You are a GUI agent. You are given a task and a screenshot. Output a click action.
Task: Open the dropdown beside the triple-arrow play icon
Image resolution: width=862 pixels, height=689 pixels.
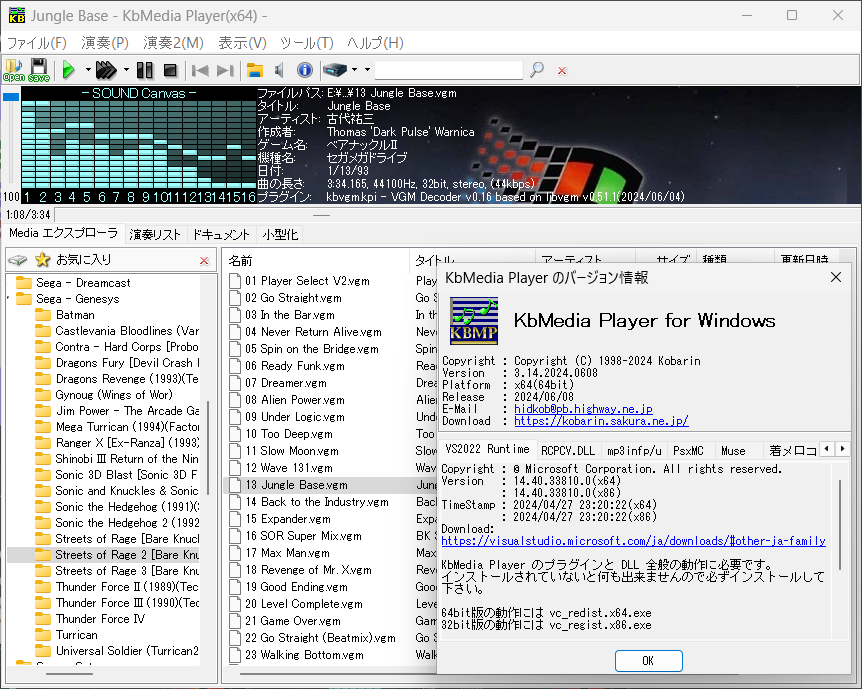click(126, 70)
